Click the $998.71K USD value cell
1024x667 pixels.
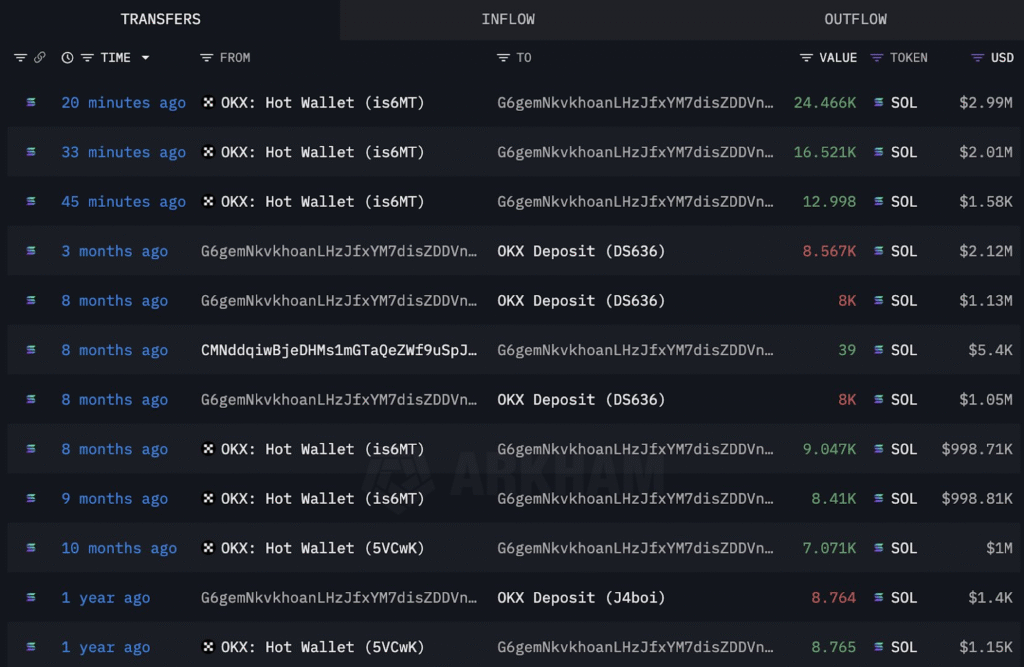tap(976, 449)
